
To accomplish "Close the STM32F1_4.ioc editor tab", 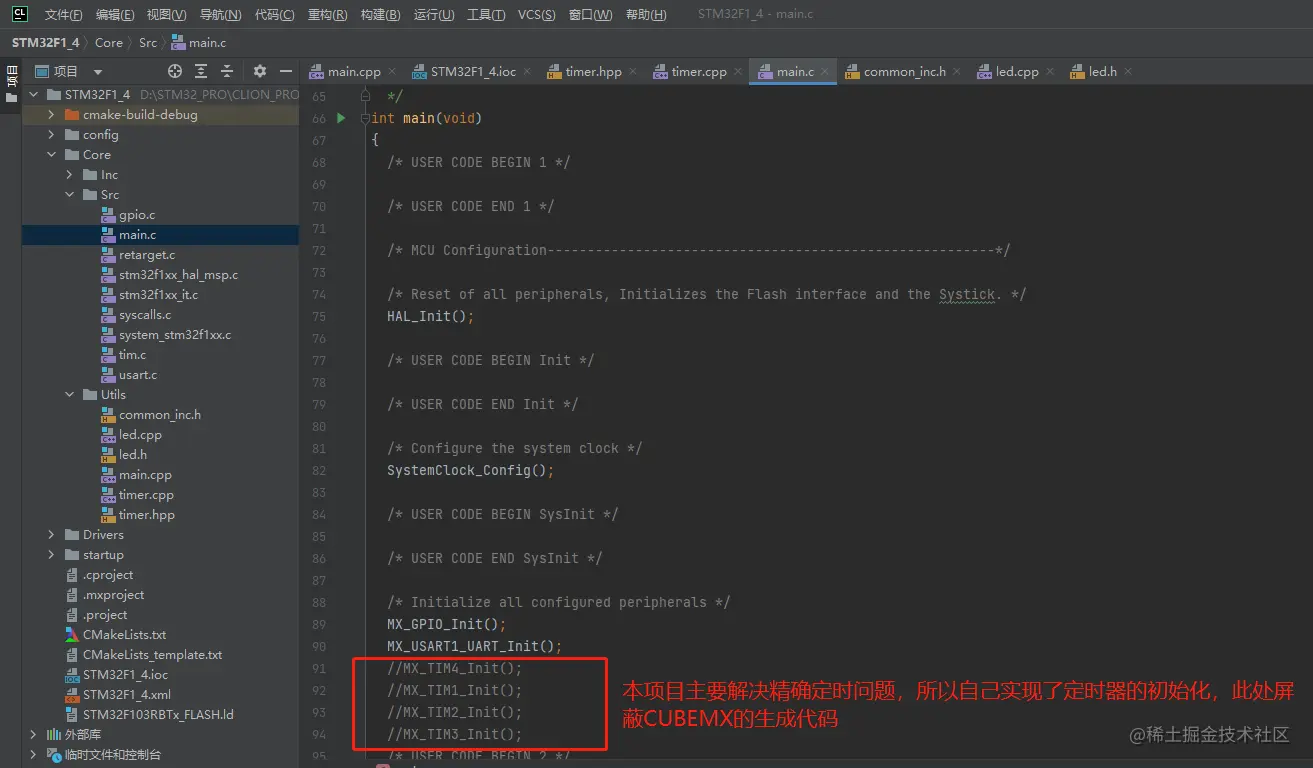I will tap(527, 72).
